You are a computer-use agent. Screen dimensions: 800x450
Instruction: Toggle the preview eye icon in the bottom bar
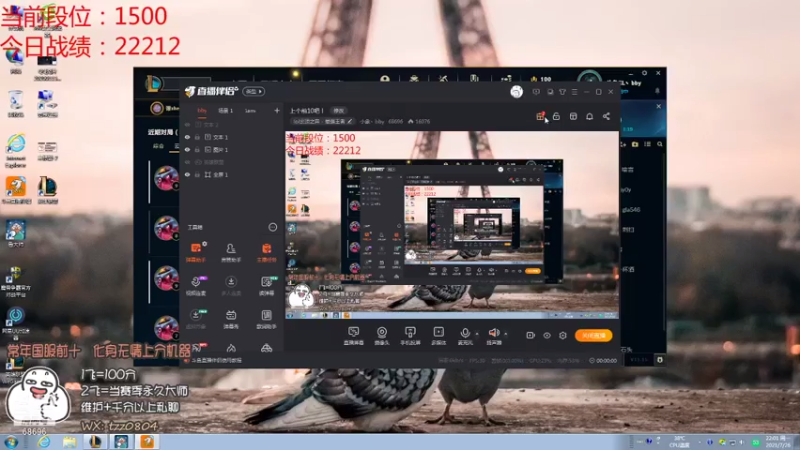pyautogui.click(x=547, y=335)
